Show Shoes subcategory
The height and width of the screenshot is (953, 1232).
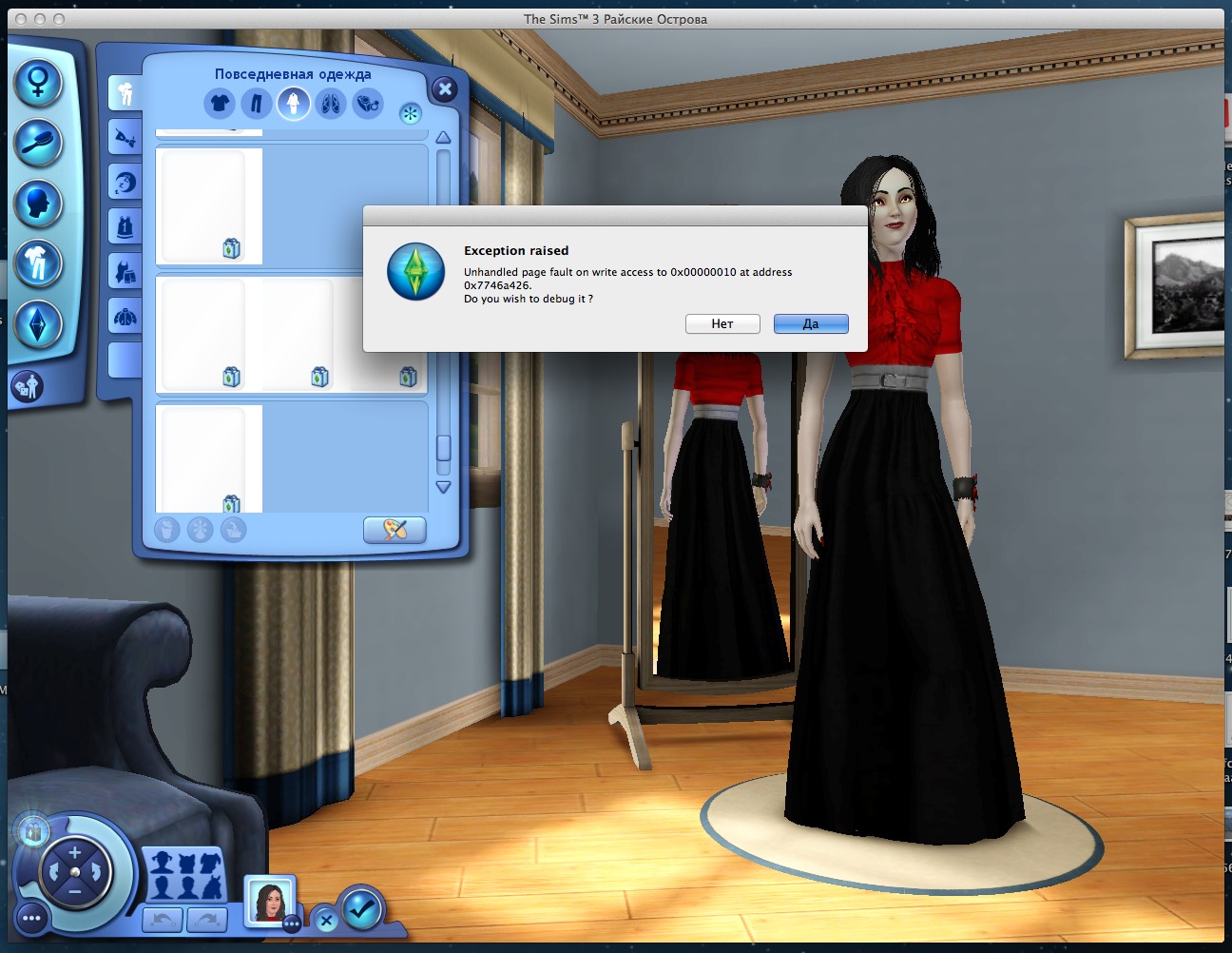click(331, 103)
